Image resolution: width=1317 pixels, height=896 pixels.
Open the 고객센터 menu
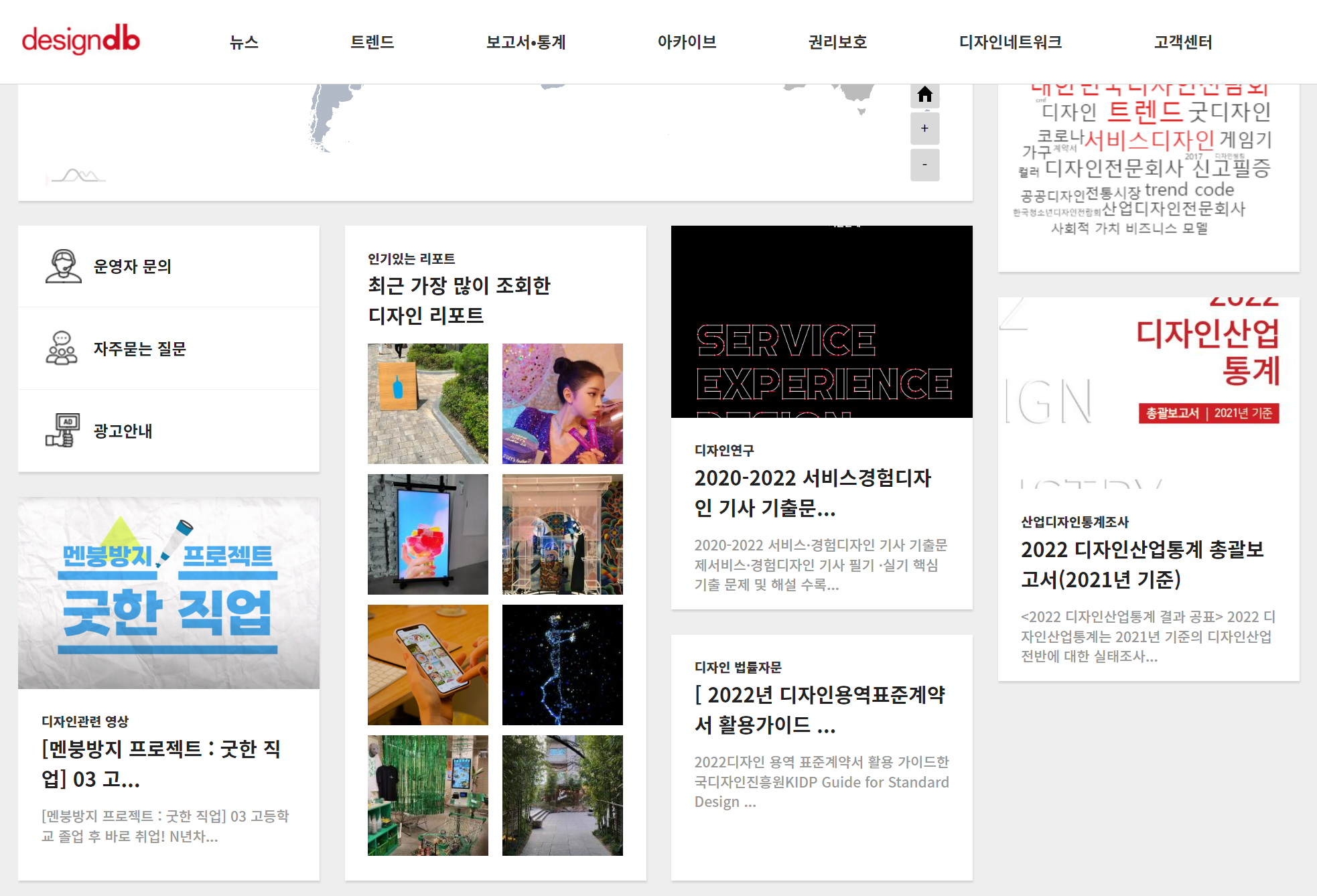(x=1183, y=42)
